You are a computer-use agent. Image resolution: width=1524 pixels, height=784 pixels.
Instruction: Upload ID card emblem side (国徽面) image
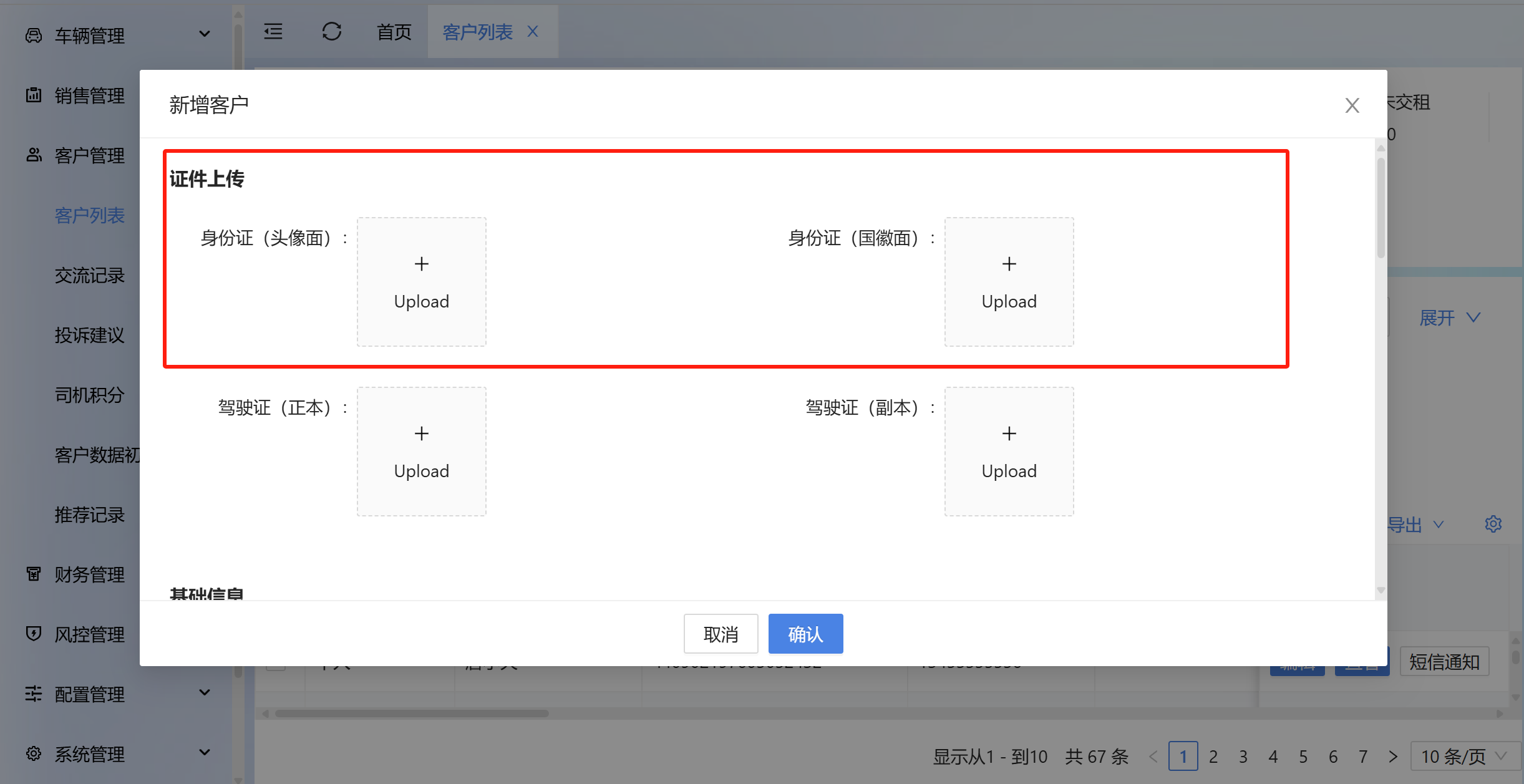(x=1009, y=282)
